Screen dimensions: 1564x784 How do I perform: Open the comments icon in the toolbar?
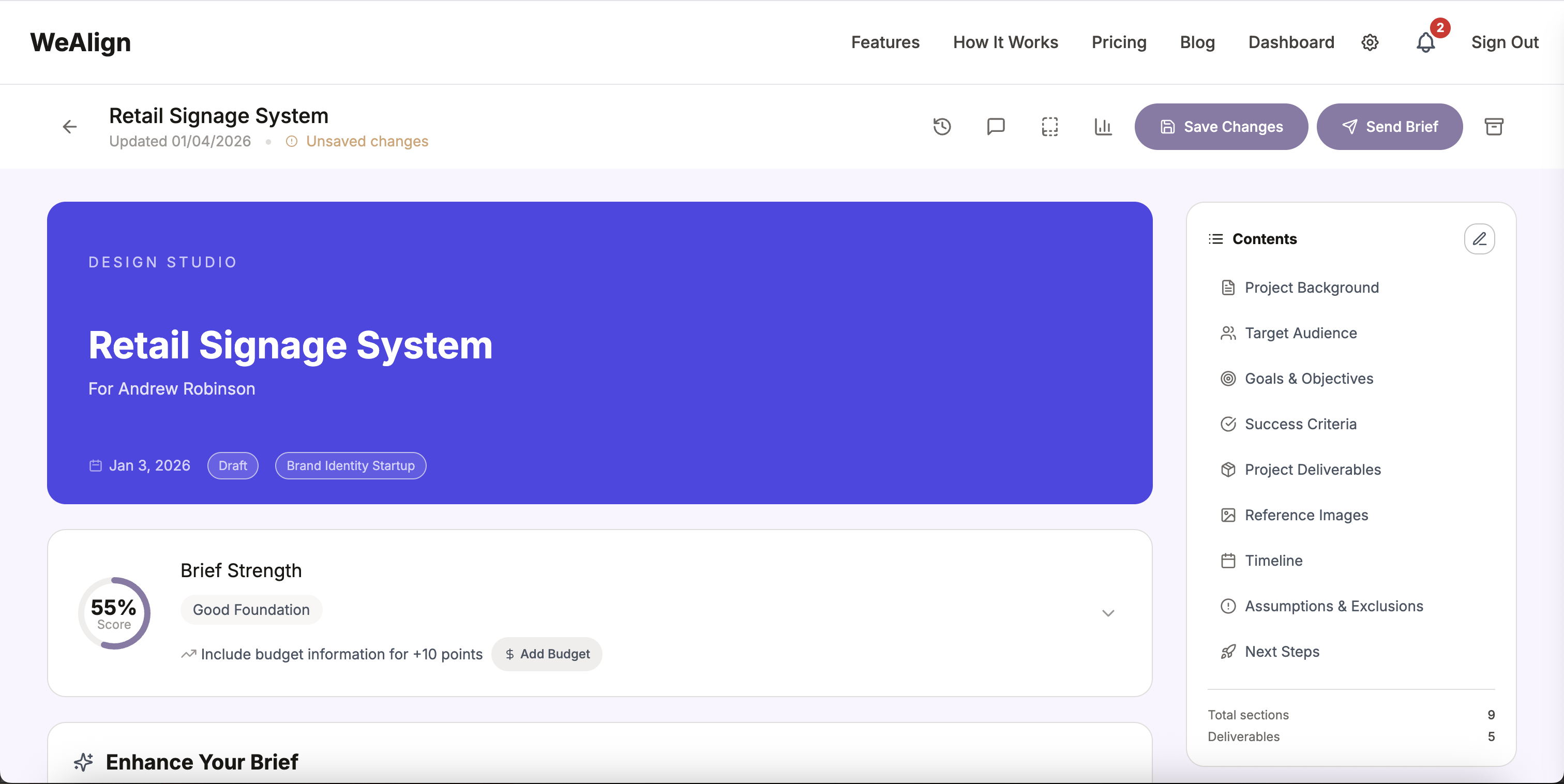click(x=996, y=126)
